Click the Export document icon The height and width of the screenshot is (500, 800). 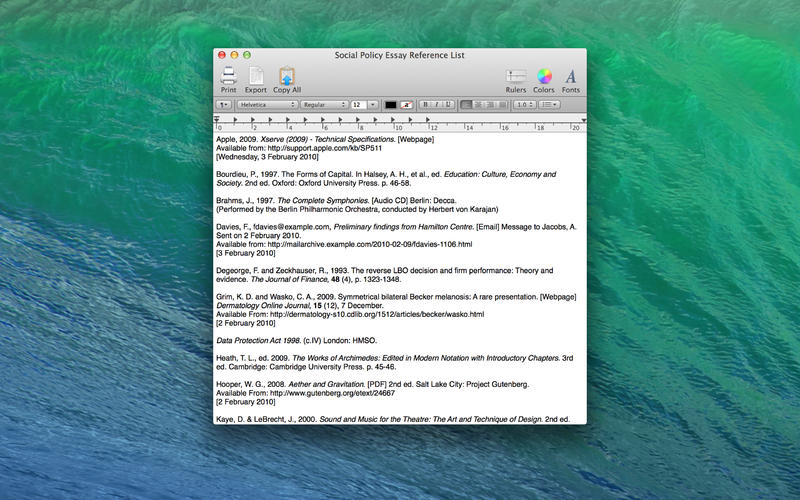256,76
